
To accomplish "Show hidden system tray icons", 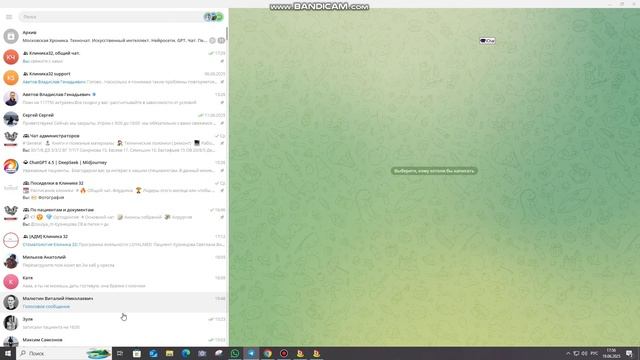I will tap(568, 353).
